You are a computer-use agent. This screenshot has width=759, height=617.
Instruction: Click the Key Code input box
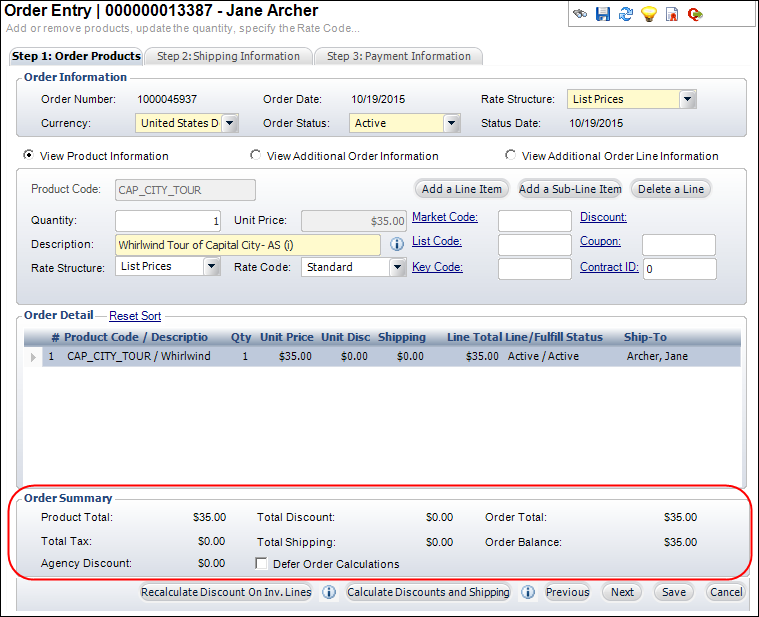pos(535,269)
